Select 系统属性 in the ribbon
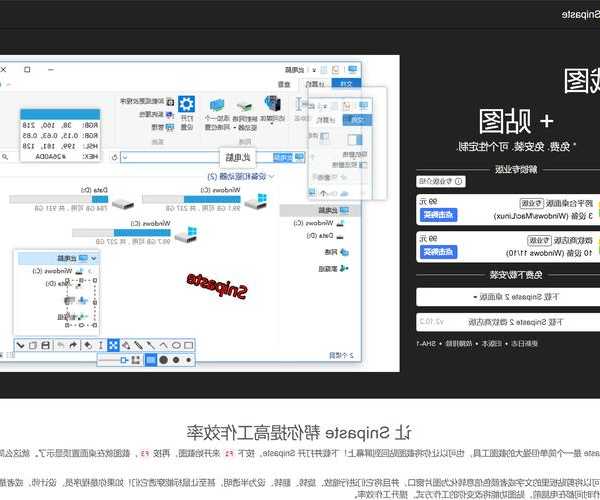Viewport: 600px width, 500px height. tap(156, 114)
